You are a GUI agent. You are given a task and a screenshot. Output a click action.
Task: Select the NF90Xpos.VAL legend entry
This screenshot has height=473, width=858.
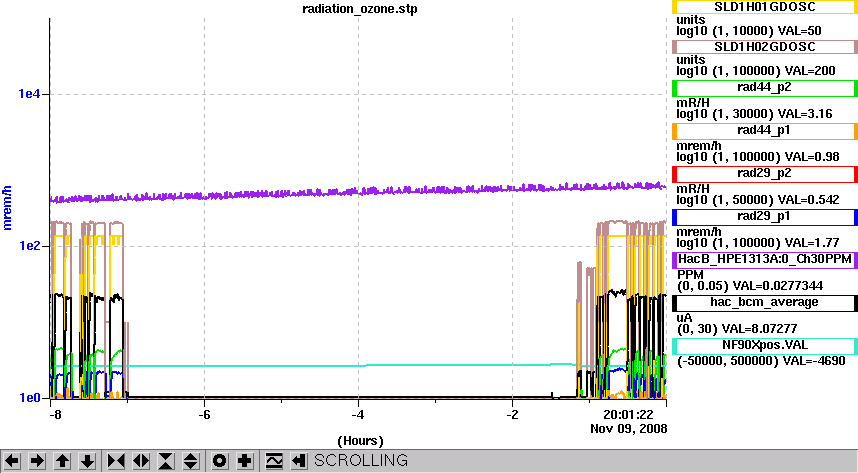tap(764, 346)
